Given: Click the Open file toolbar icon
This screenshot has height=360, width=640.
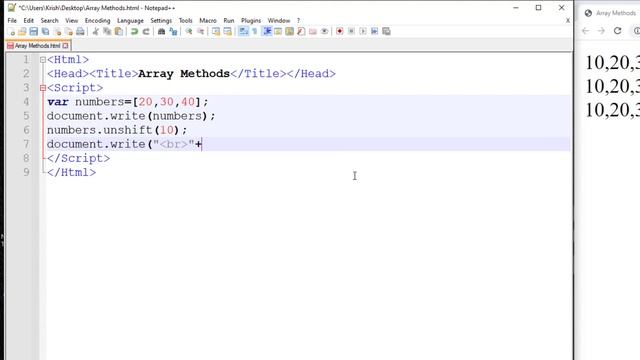Looking at the screenshot, I should 22,31.
